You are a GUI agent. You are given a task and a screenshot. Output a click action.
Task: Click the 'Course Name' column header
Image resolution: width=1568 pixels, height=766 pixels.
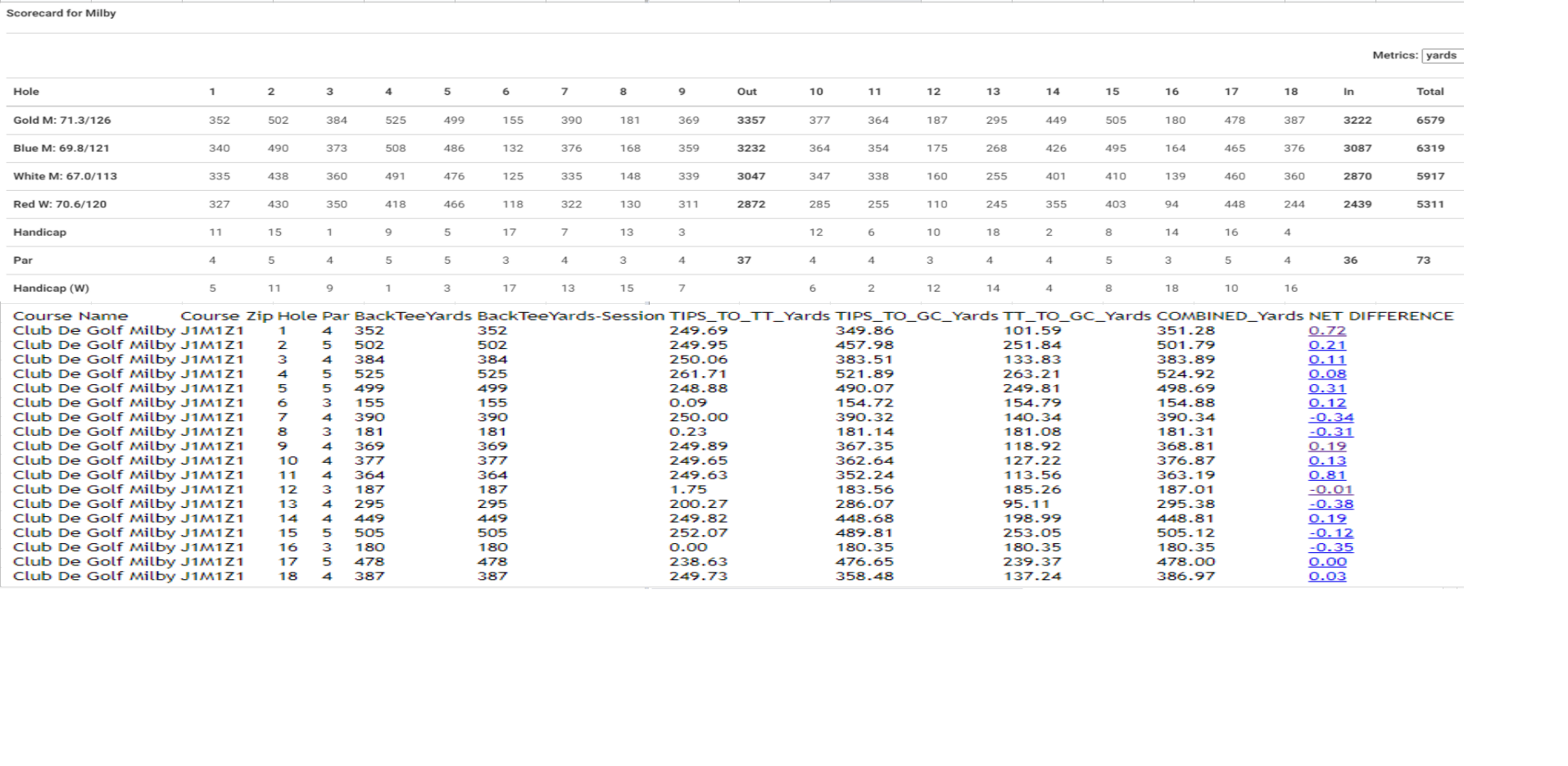pos(70,316)
